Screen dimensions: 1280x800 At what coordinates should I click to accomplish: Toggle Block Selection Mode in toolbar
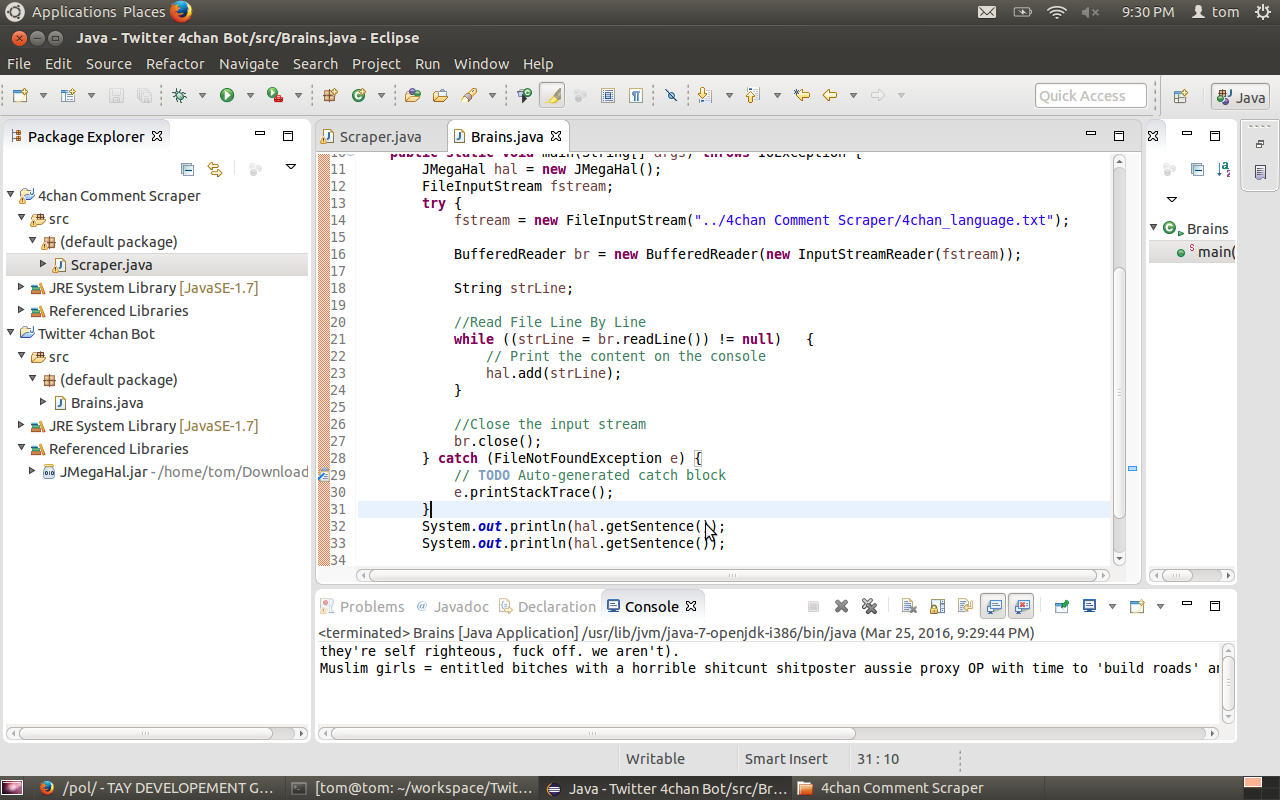[608, 95]
